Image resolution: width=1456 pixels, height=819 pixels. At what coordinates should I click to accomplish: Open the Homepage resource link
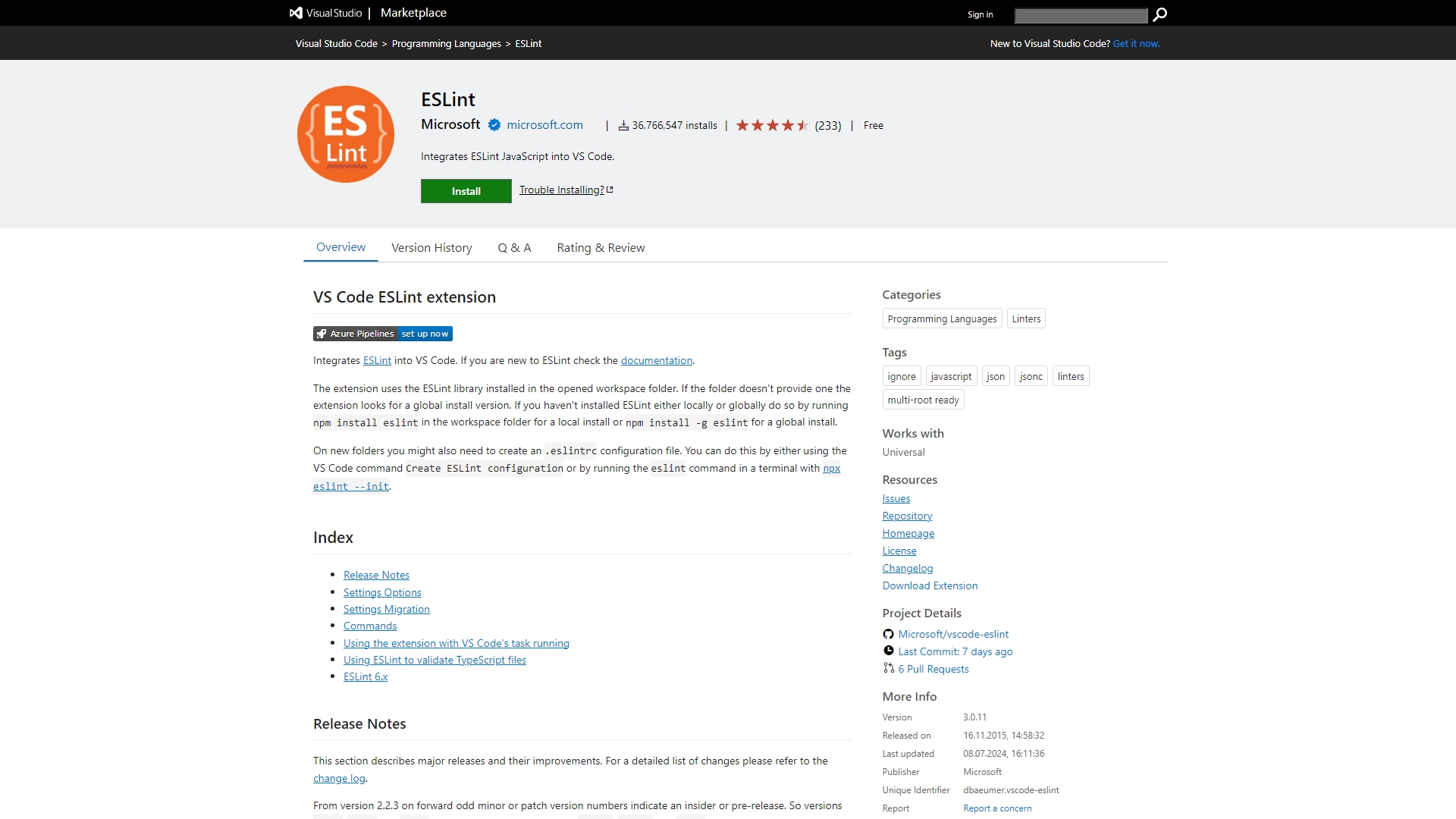click(x=908, y=533)
